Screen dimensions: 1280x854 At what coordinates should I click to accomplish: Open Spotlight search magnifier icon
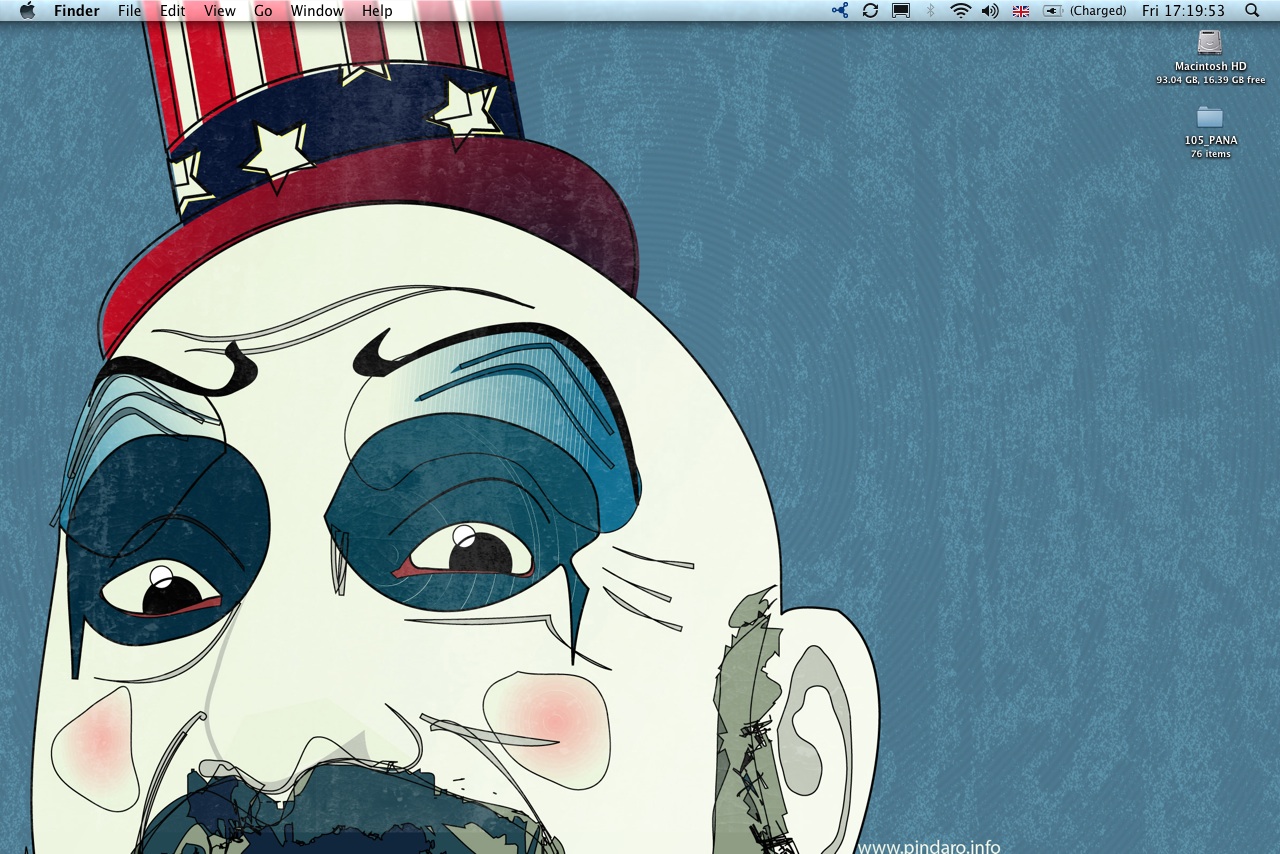click(1252, 10)
